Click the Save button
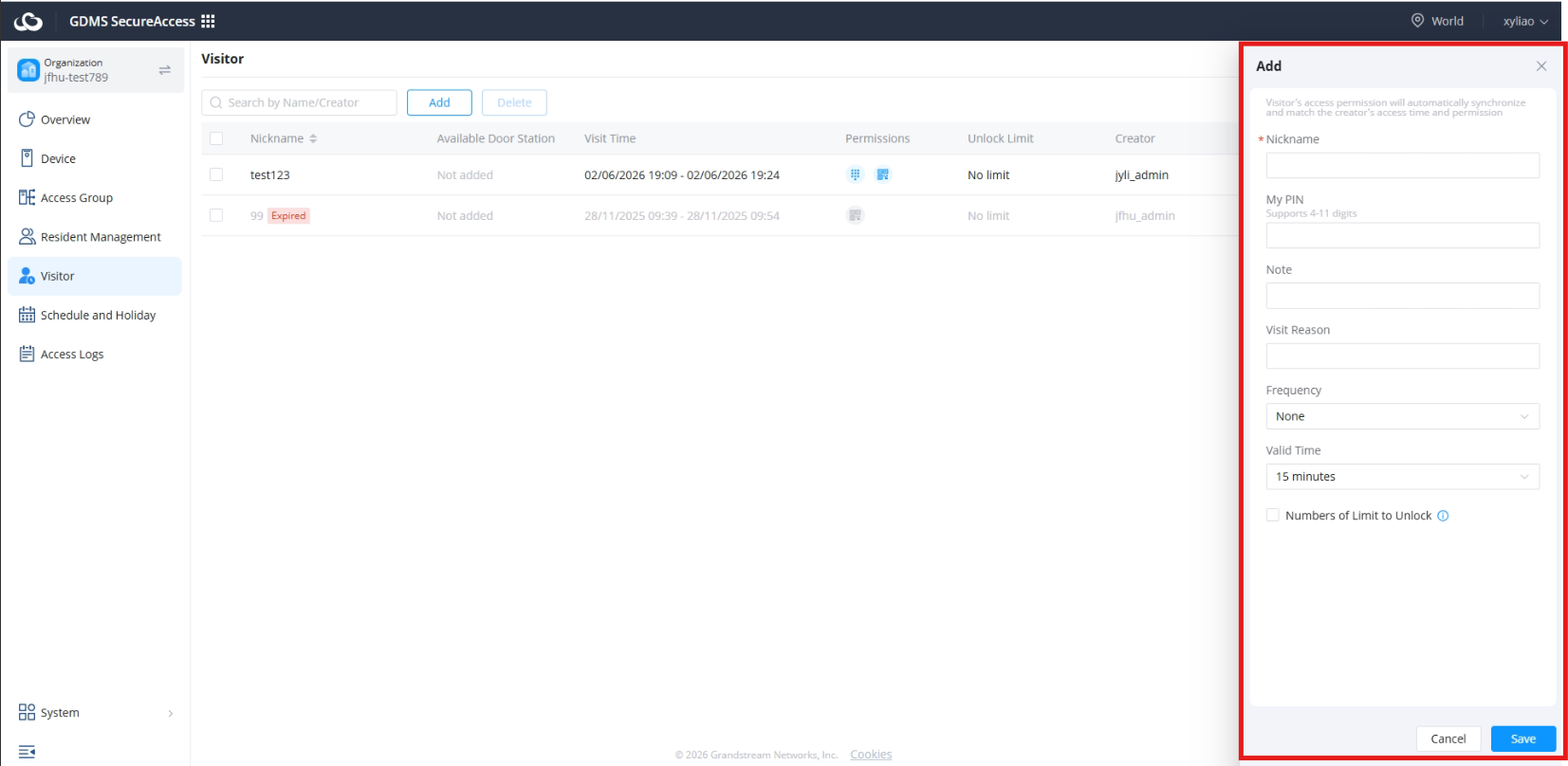 [x=1523, y=739]
